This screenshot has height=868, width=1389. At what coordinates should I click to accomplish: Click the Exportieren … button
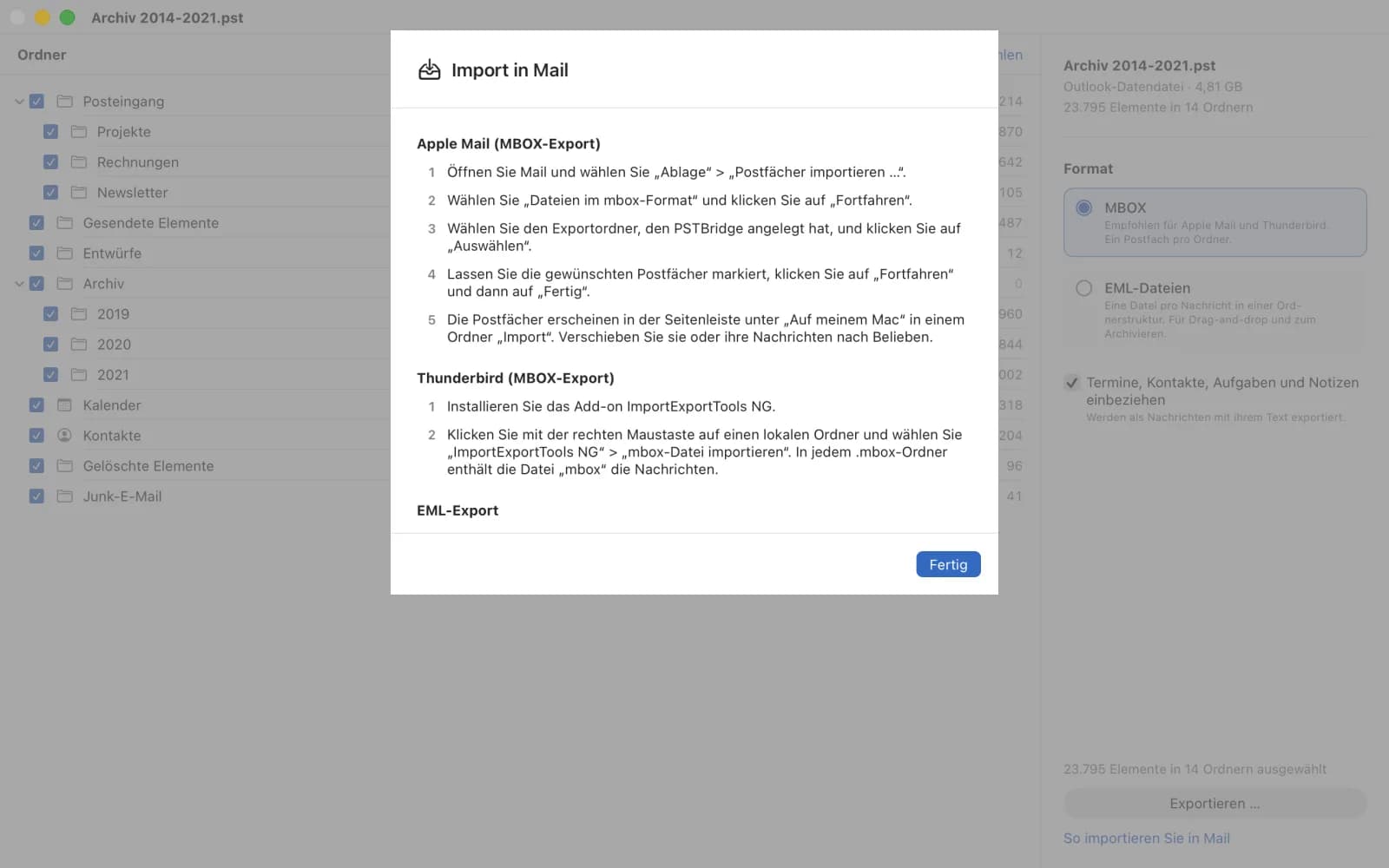pos(1215,804)
